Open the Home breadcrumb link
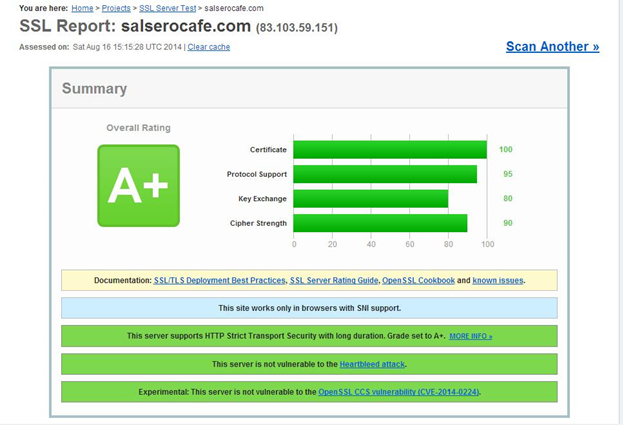623x428 pixels. [x=82, y=8]
